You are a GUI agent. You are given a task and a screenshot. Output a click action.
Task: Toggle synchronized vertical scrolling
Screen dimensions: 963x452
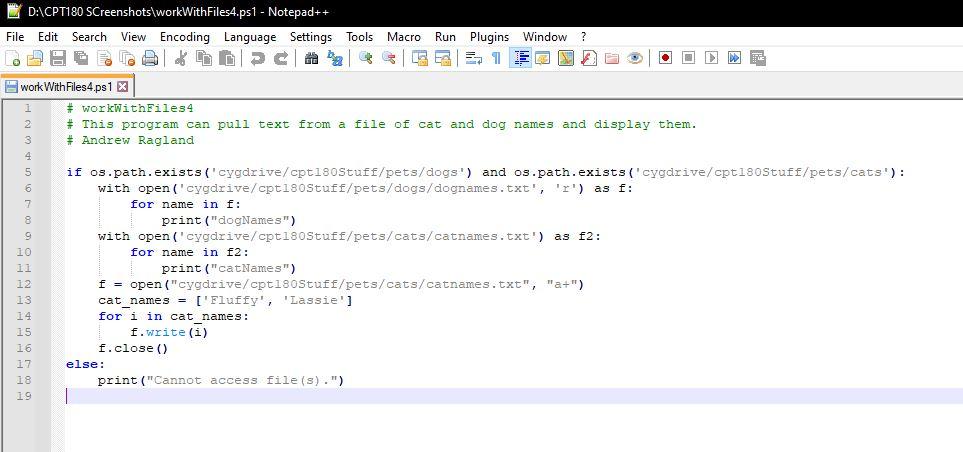point(419,58)
